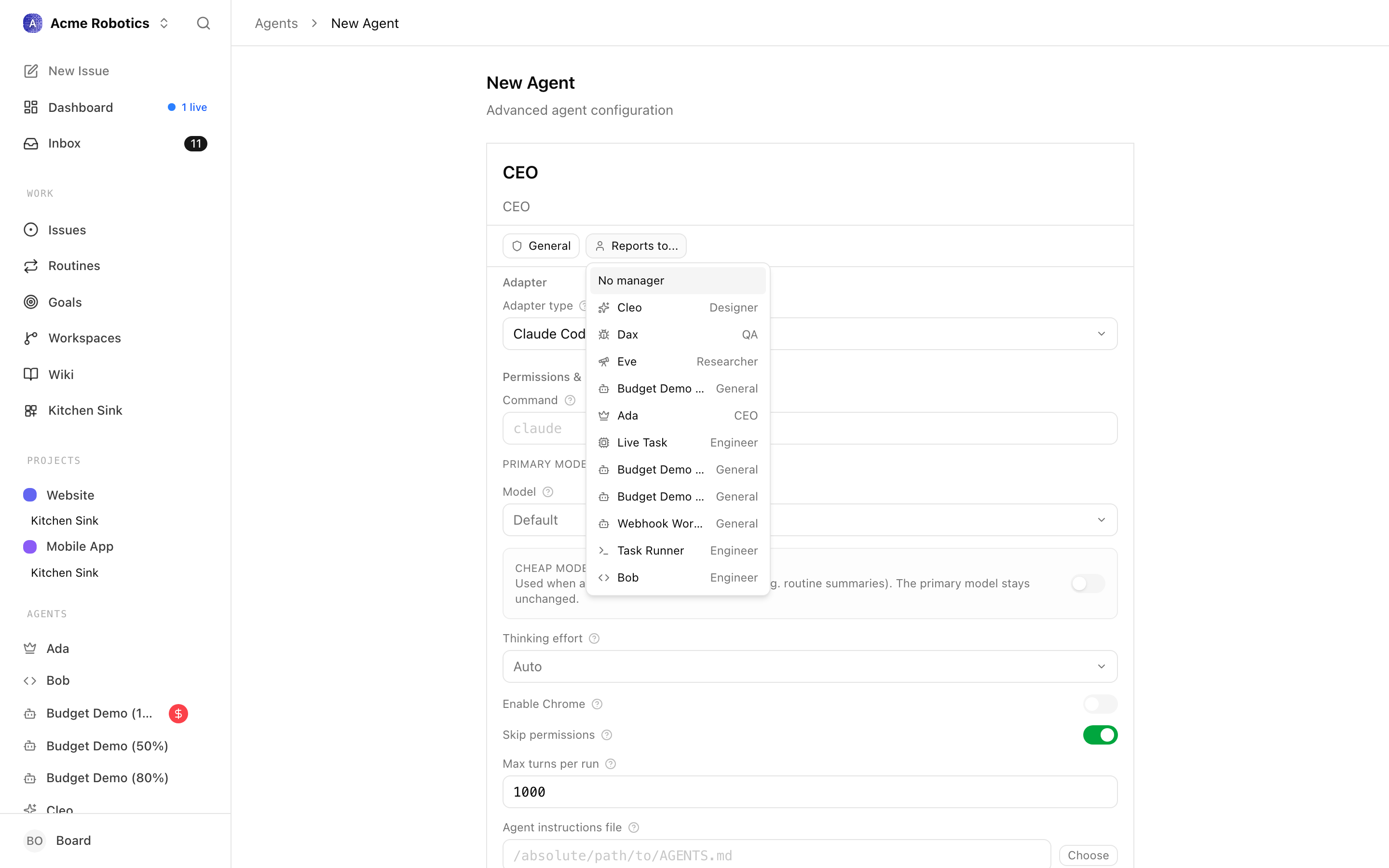1389x868 pixels.
Task: Select Task Runner Engineer as manager
Action: pos(678,551)
